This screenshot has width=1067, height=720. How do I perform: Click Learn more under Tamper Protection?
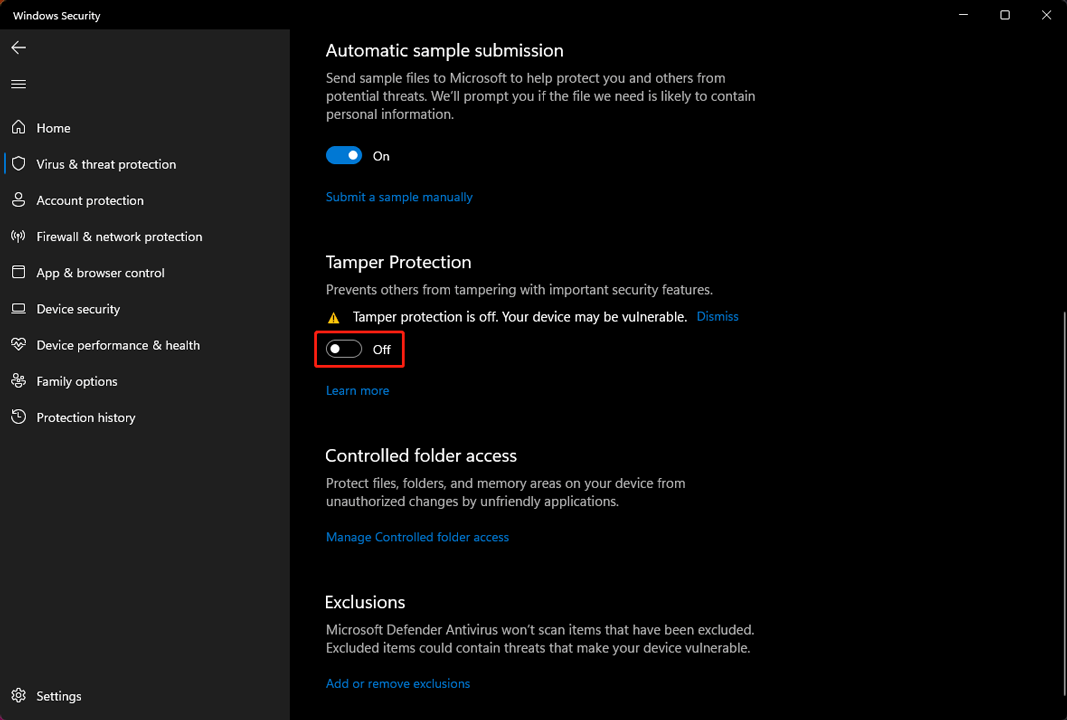[357, 391]
